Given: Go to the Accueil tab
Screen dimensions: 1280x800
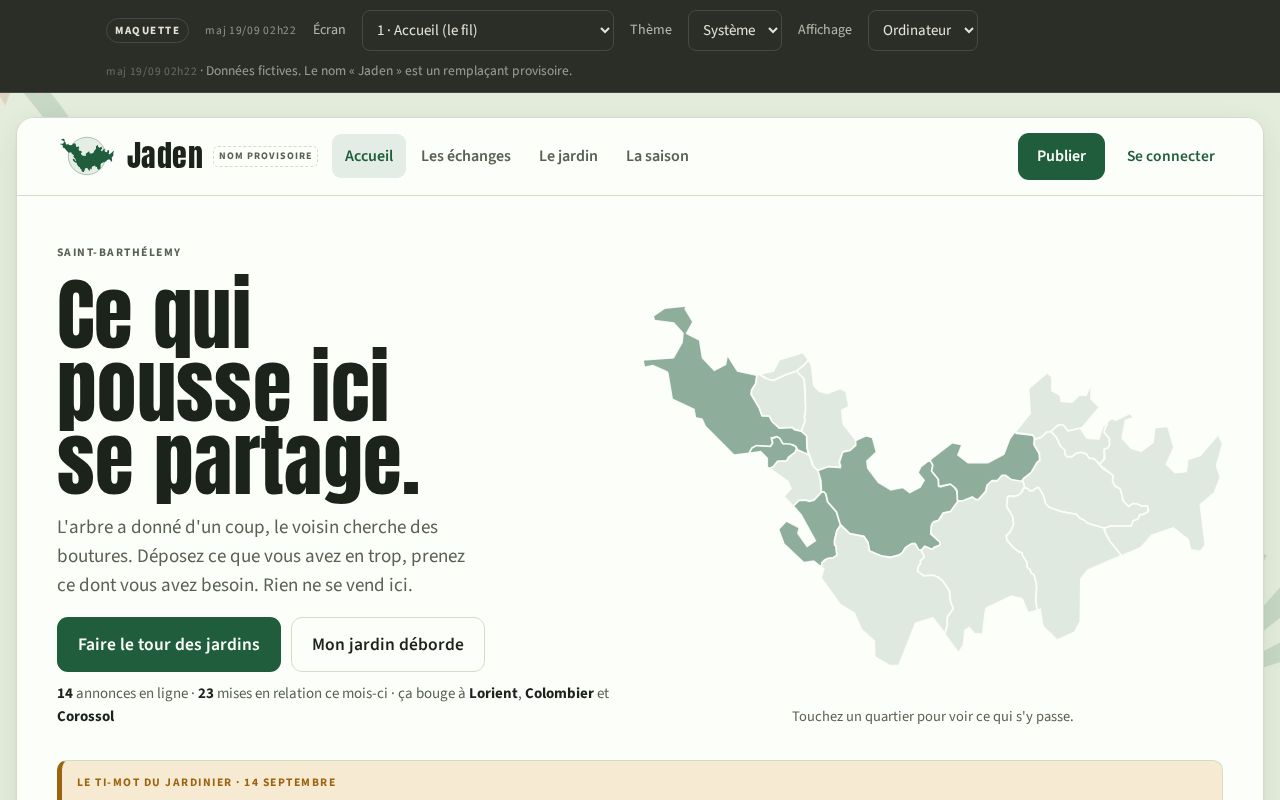Looking at the screenshot, I should [x=369, y=156].
